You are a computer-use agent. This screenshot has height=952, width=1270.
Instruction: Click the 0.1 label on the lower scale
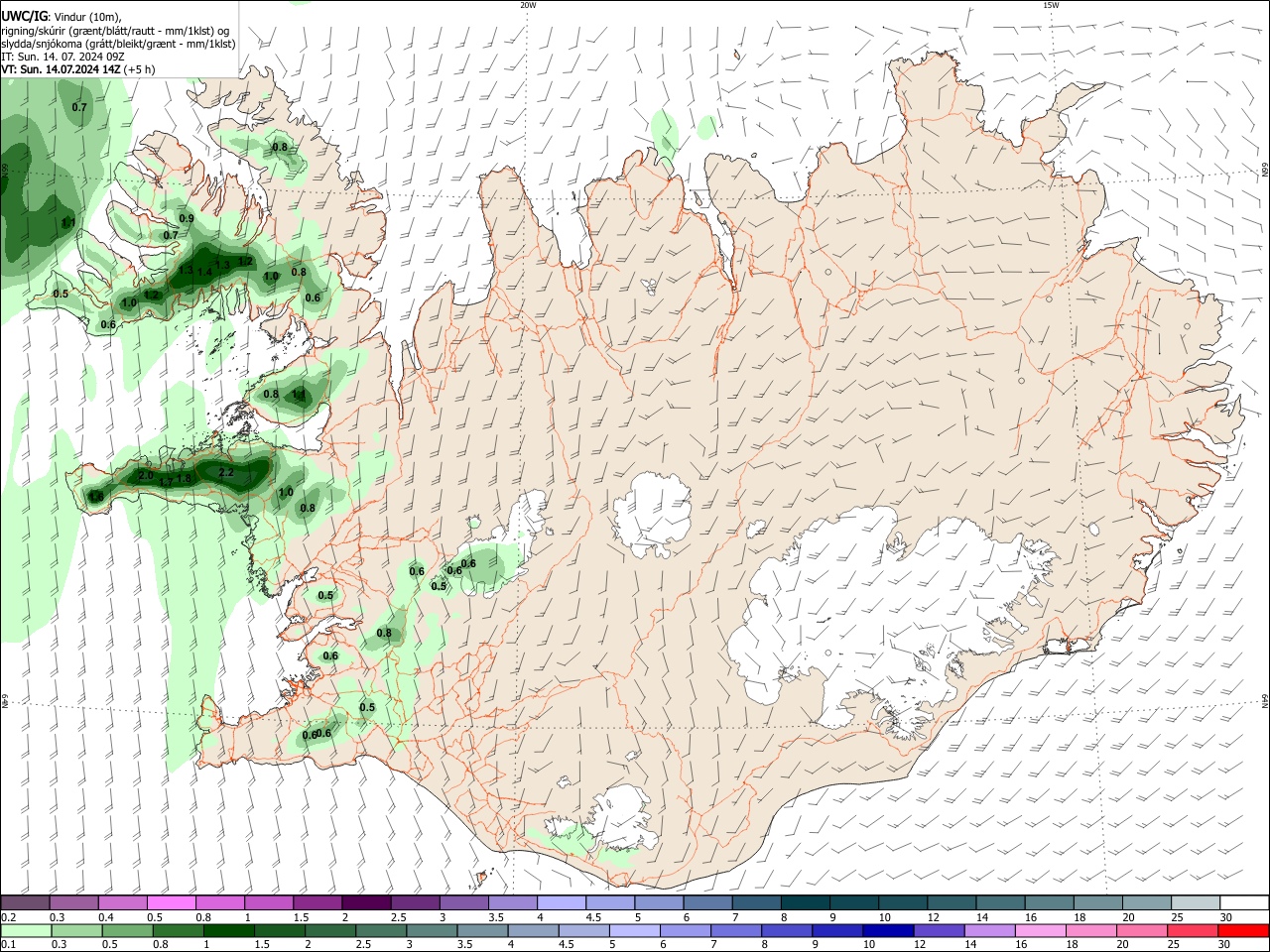pos(8,945)
